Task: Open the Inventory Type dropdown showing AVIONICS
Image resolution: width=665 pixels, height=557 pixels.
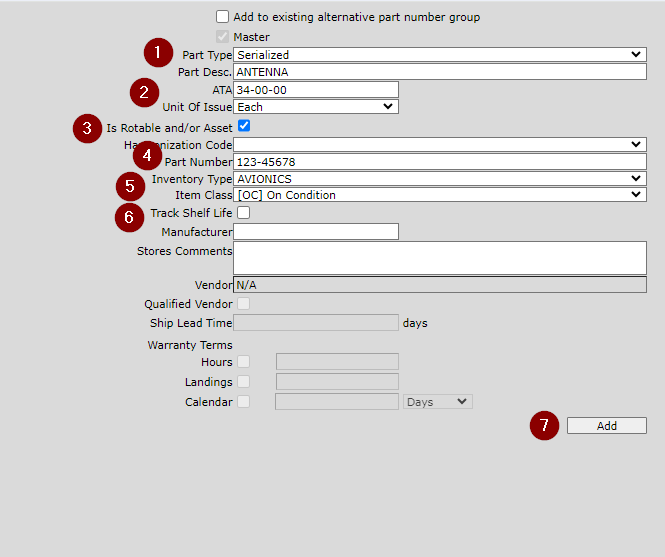Action: tap(440, 179)
